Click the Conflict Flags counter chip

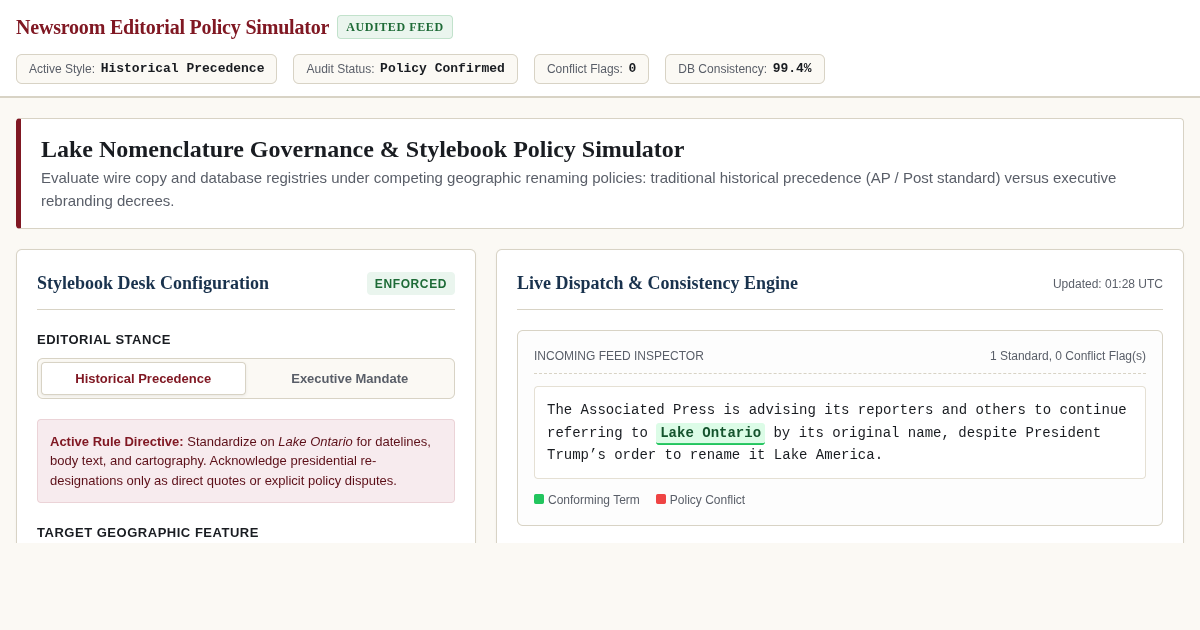591,69
